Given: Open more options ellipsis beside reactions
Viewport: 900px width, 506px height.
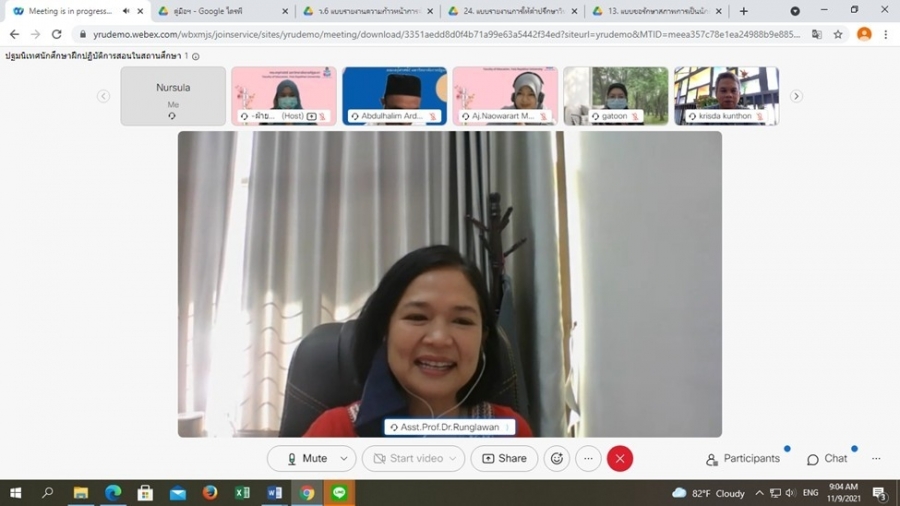Looking at the screenshot, I should point(588,458).
